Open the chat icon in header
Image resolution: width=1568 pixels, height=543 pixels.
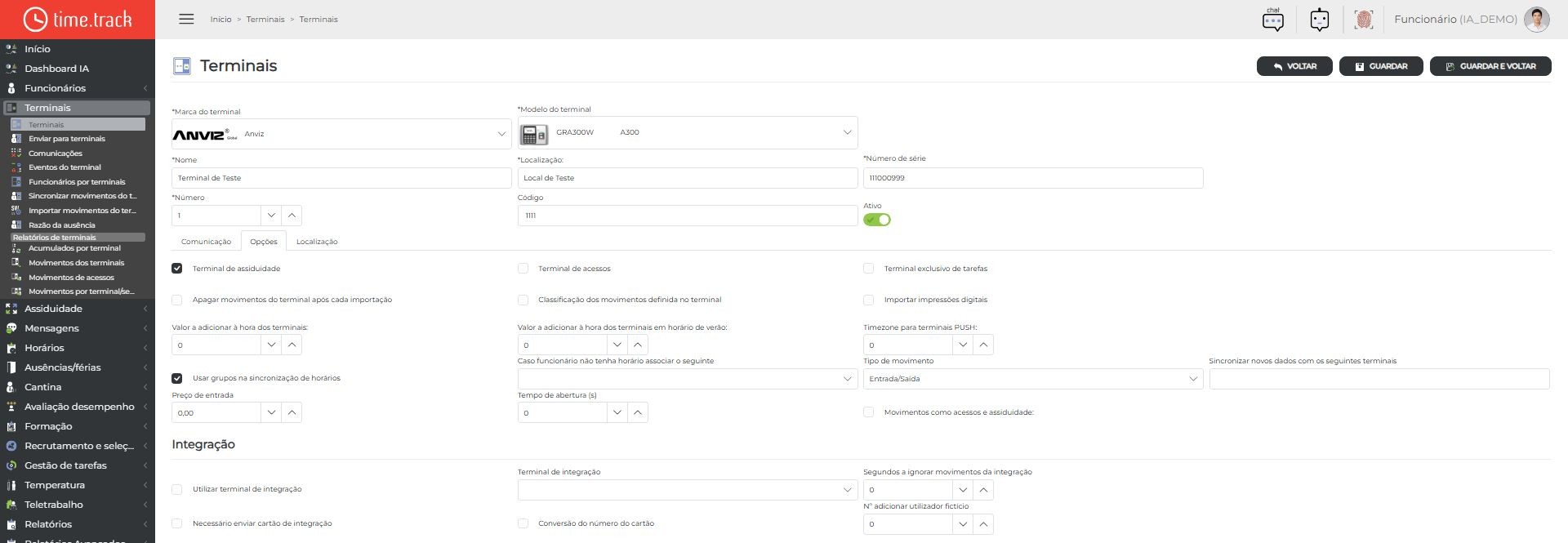point(1272,19)
